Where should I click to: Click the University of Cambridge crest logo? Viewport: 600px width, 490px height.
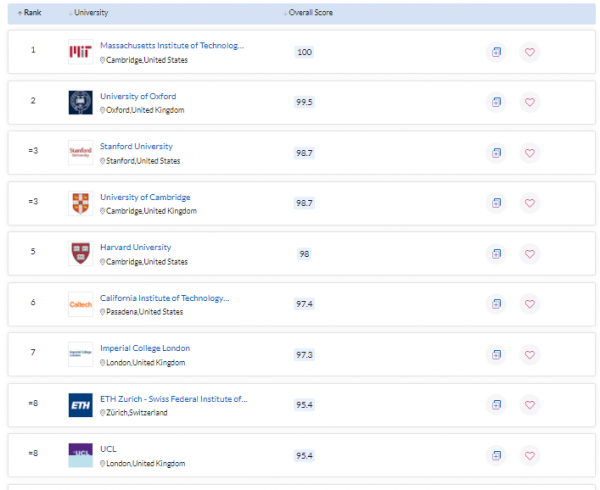(80, 203)
